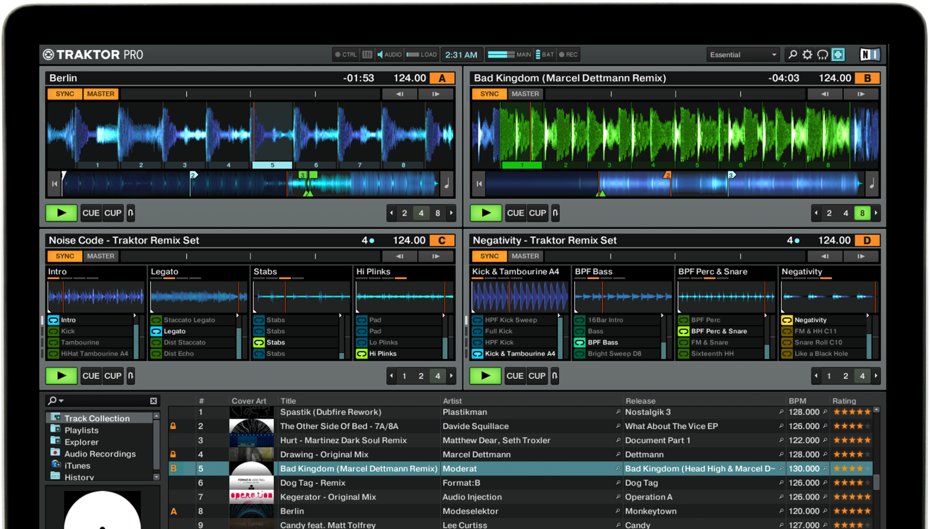The image size is (930, 529).
Task: Click the Track Collection folder icon
Action: (56, 418)
